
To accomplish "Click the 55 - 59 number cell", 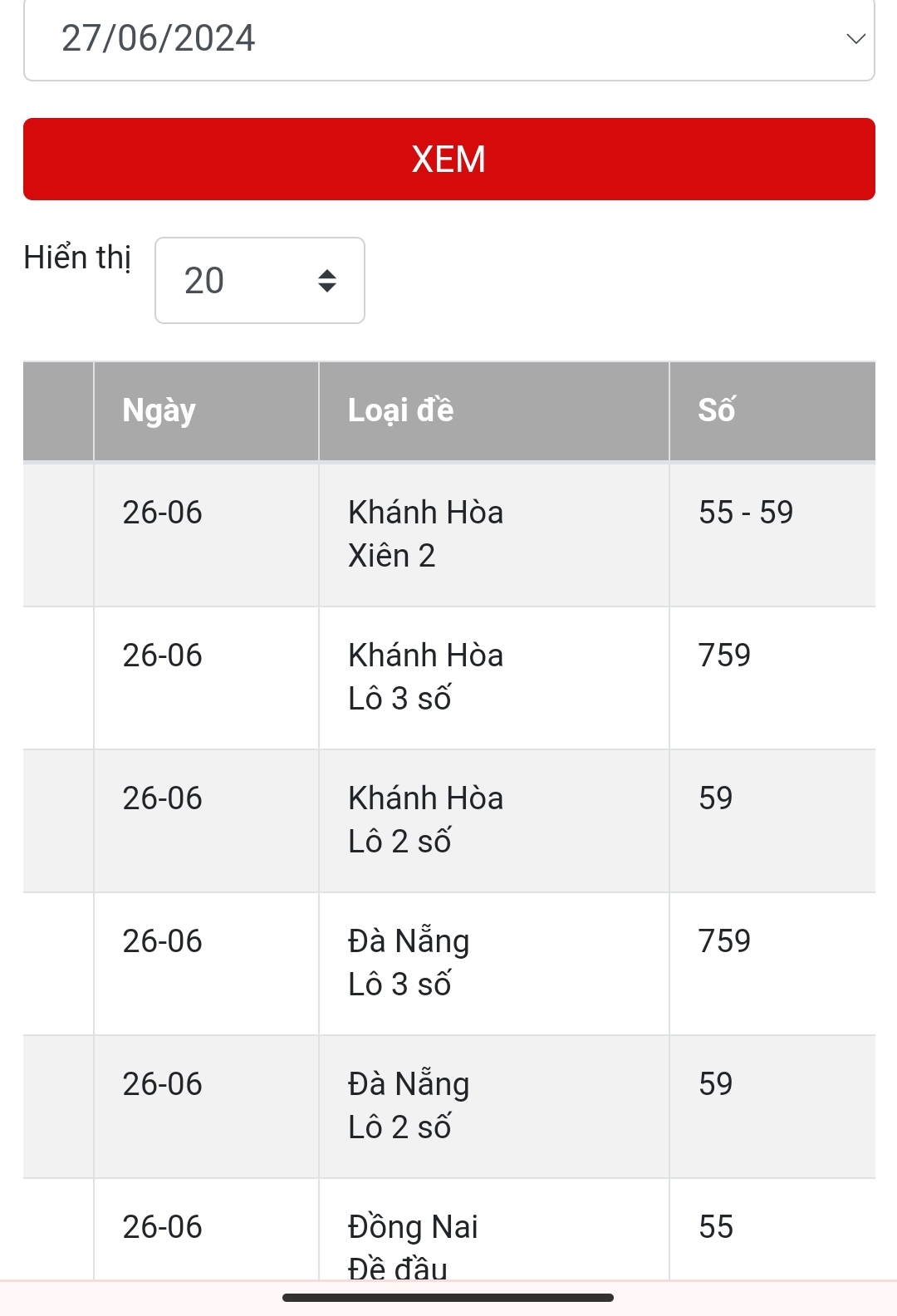I will click(x=746, y=513).
